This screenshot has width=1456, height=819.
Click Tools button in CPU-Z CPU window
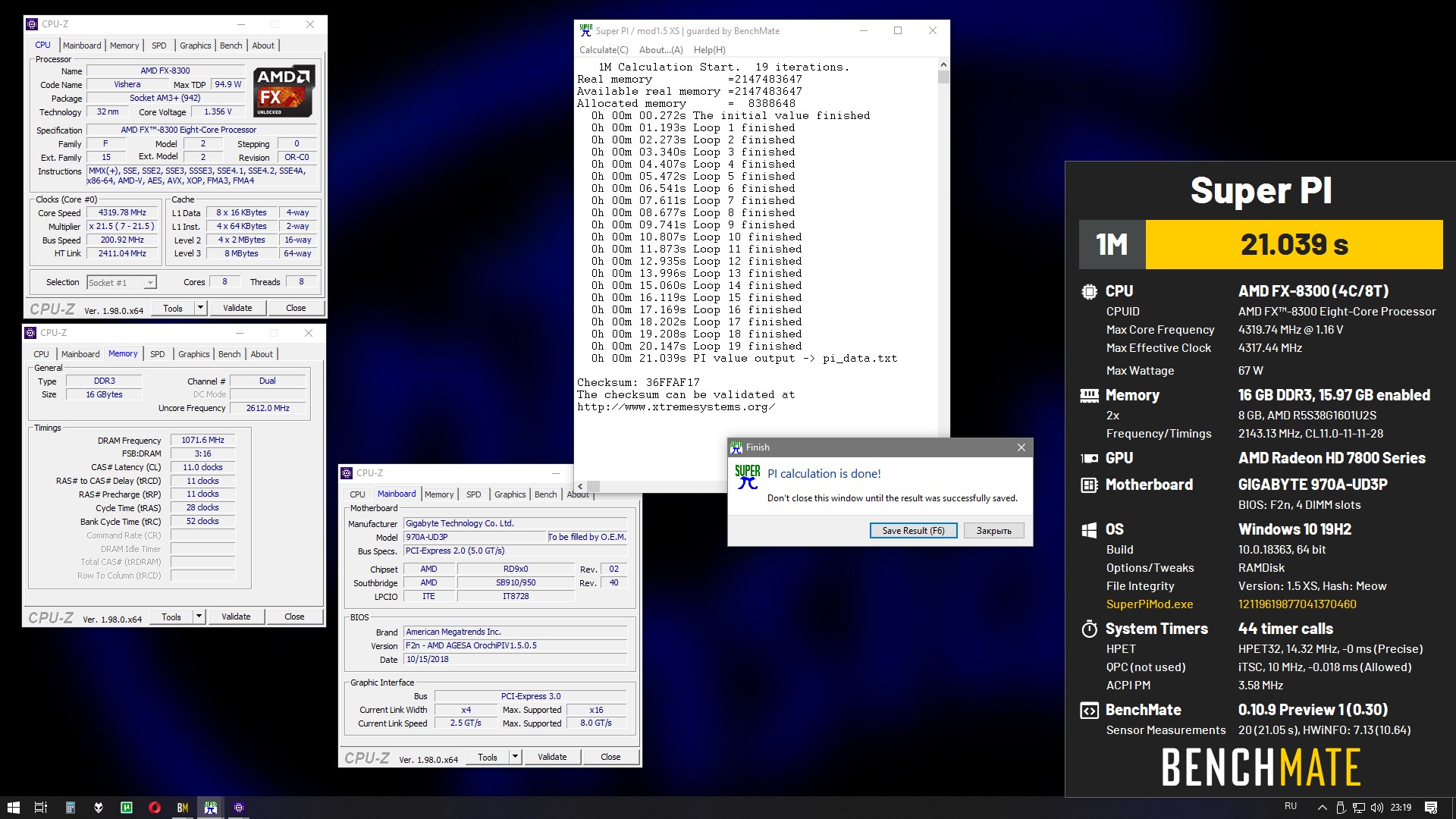[x=173, y=308]
